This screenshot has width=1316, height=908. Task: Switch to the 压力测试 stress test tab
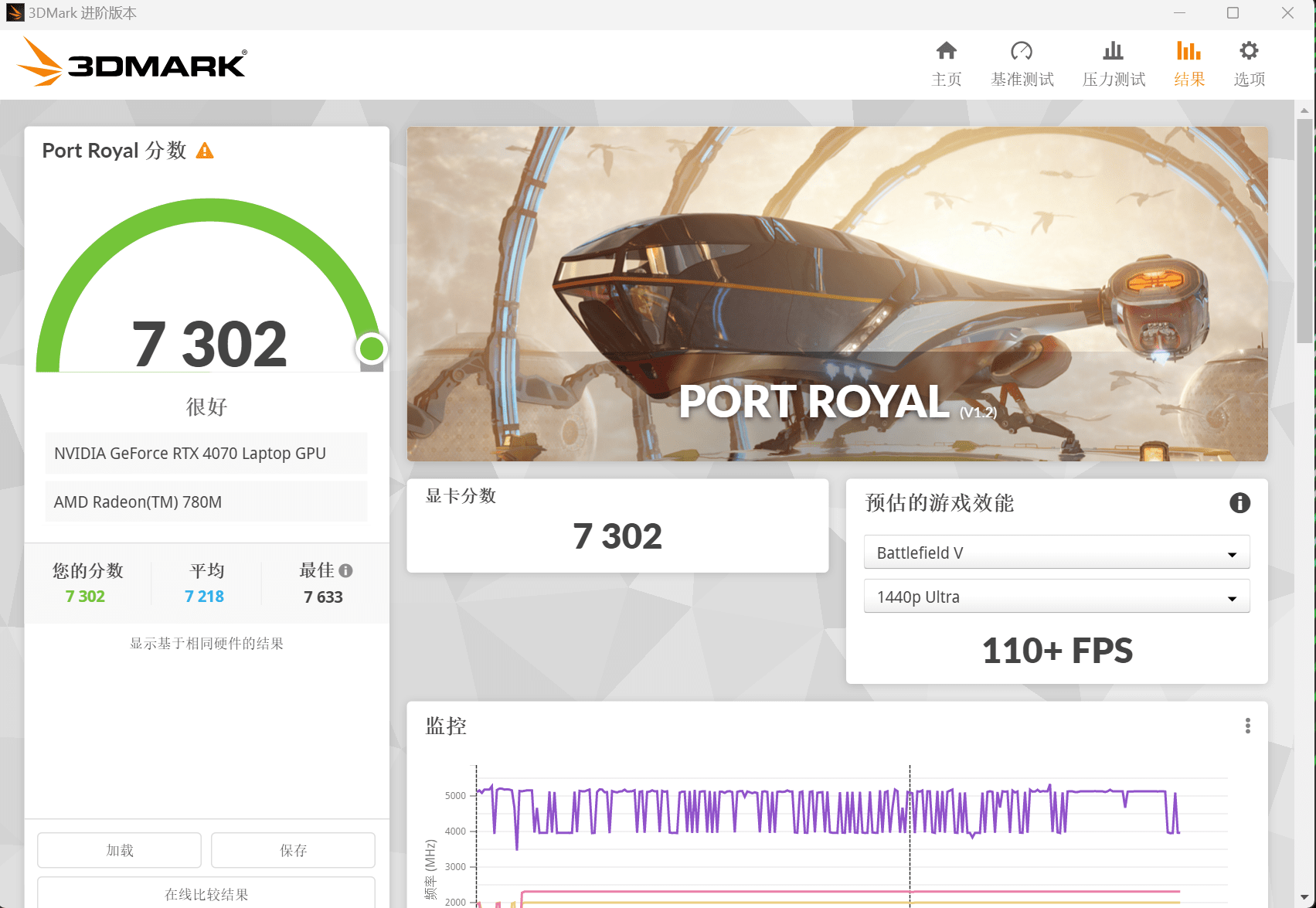[x=1114, y=65]
